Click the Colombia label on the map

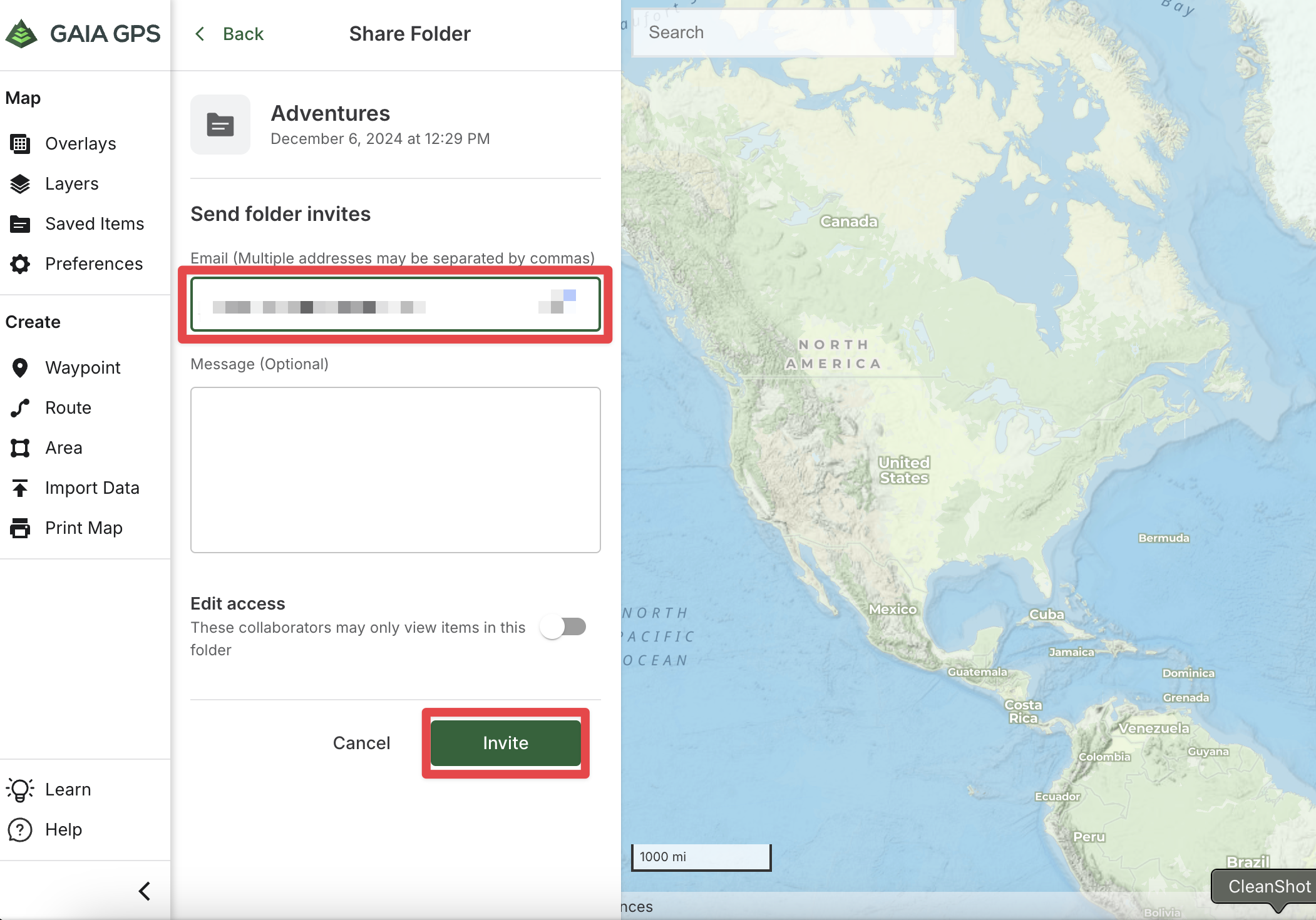tap(1104, 757)
